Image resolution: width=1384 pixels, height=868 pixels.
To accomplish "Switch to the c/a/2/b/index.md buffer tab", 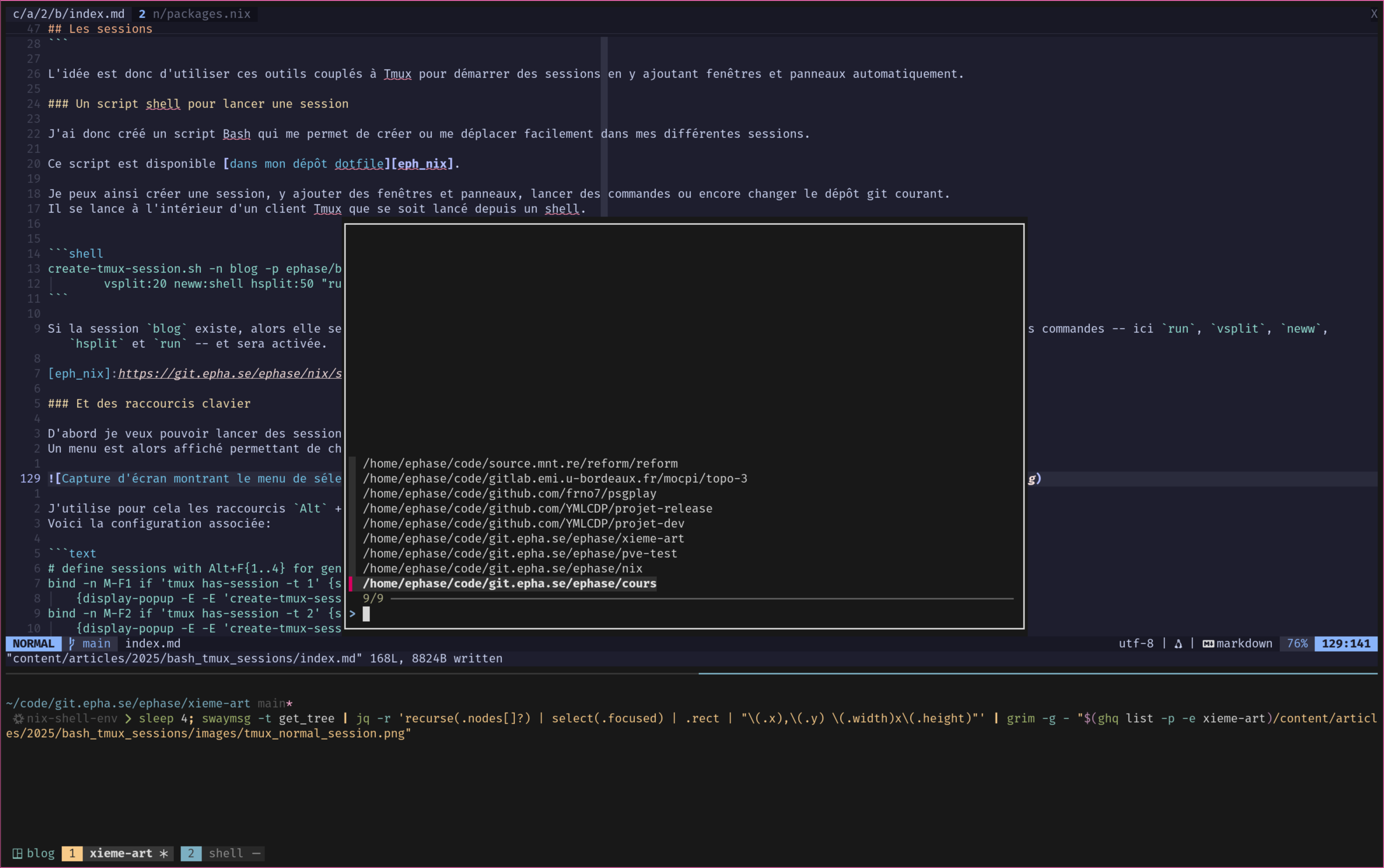I will [x=68, y=14].
